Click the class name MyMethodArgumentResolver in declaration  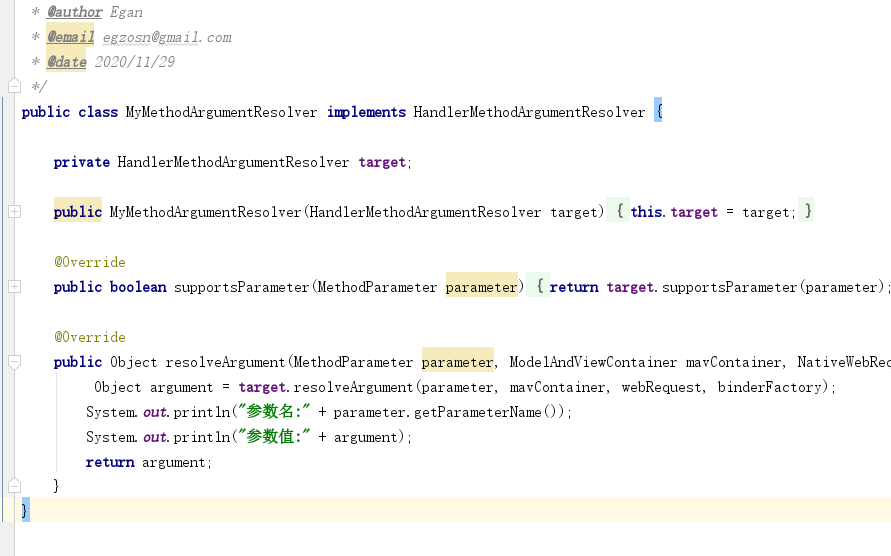(221, 112)
